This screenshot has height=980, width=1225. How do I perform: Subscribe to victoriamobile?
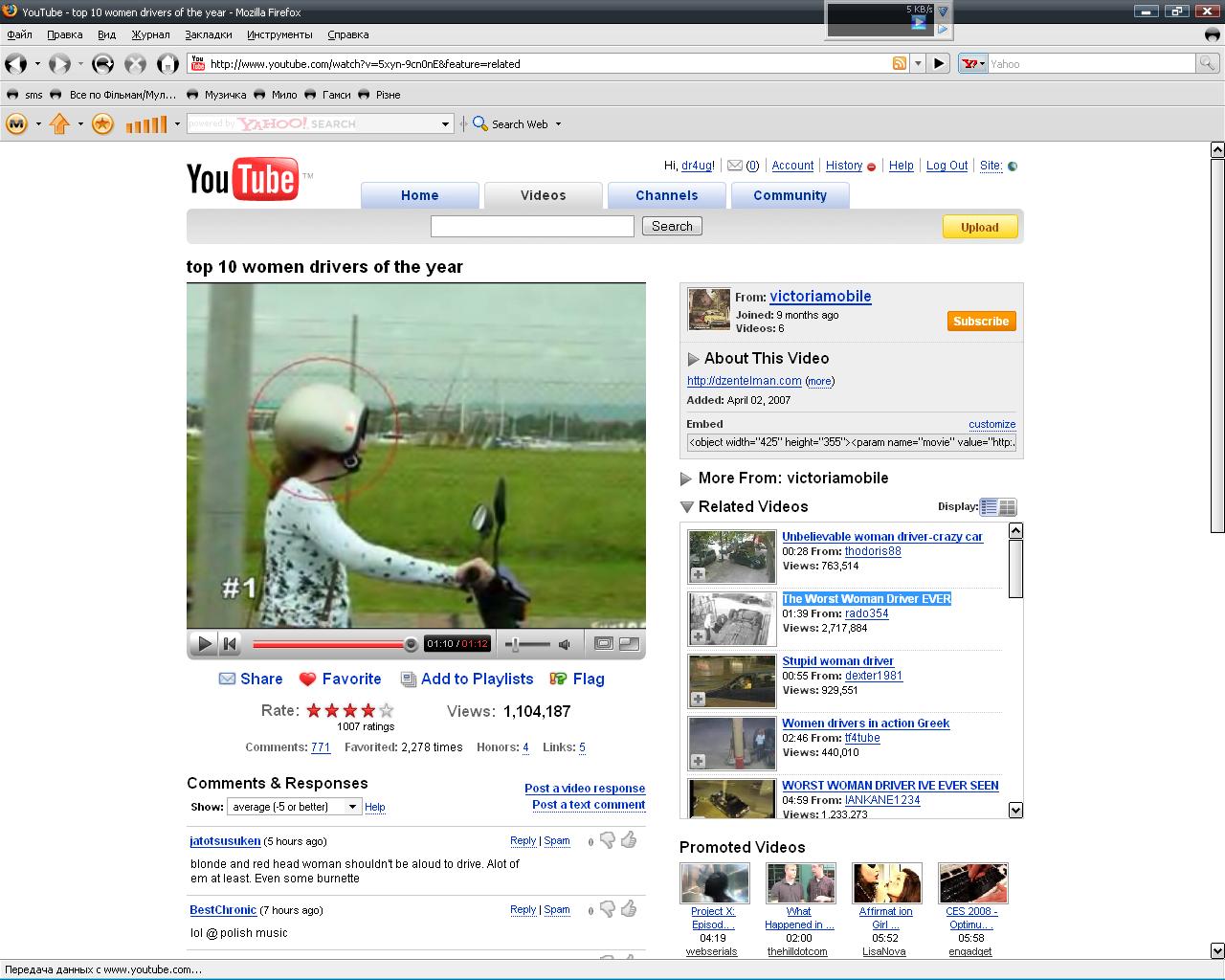pos(981,321)
